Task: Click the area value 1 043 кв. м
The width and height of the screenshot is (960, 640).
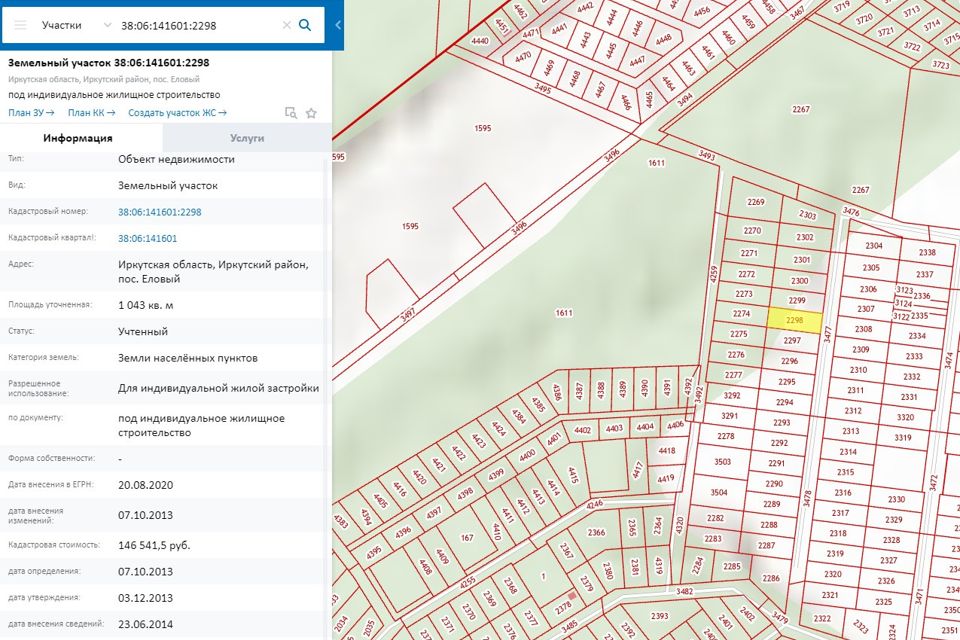Action: click(146, 305)
